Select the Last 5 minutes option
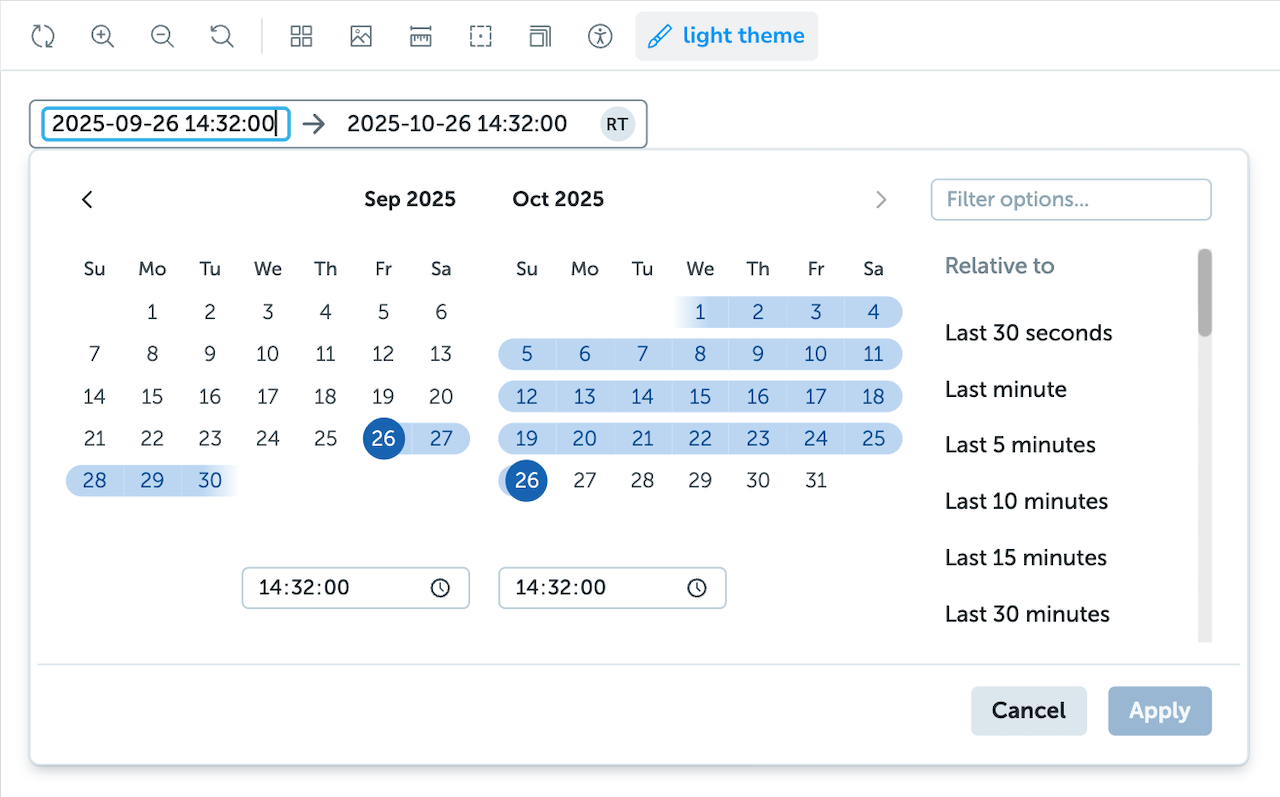The height and width of the screenshot is (797, 1280). coord(1020,445)
